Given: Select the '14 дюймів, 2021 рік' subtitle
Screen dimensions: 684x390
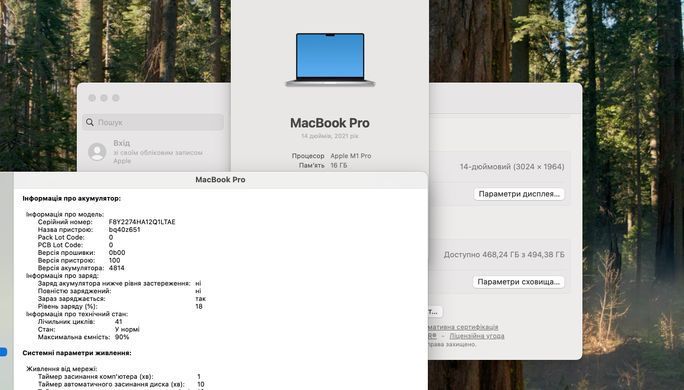Looking at the screenshot, I should point(330,136).
